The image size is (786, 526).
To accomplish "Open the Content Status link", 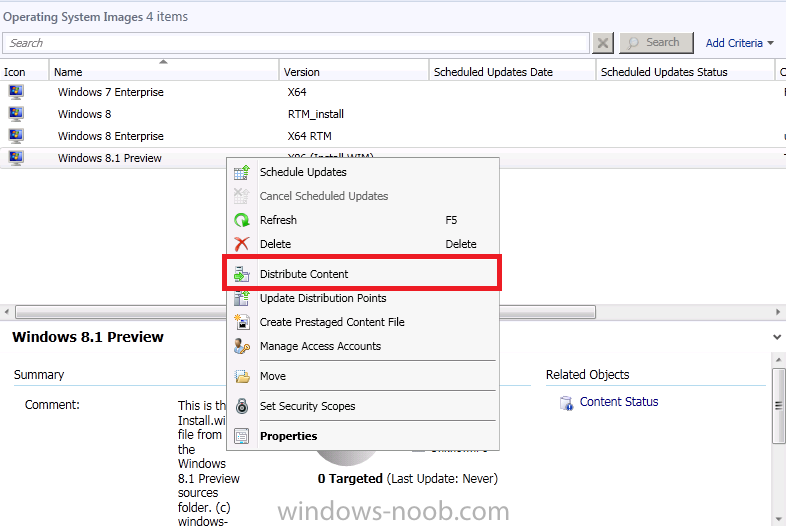I will [619, 402].
